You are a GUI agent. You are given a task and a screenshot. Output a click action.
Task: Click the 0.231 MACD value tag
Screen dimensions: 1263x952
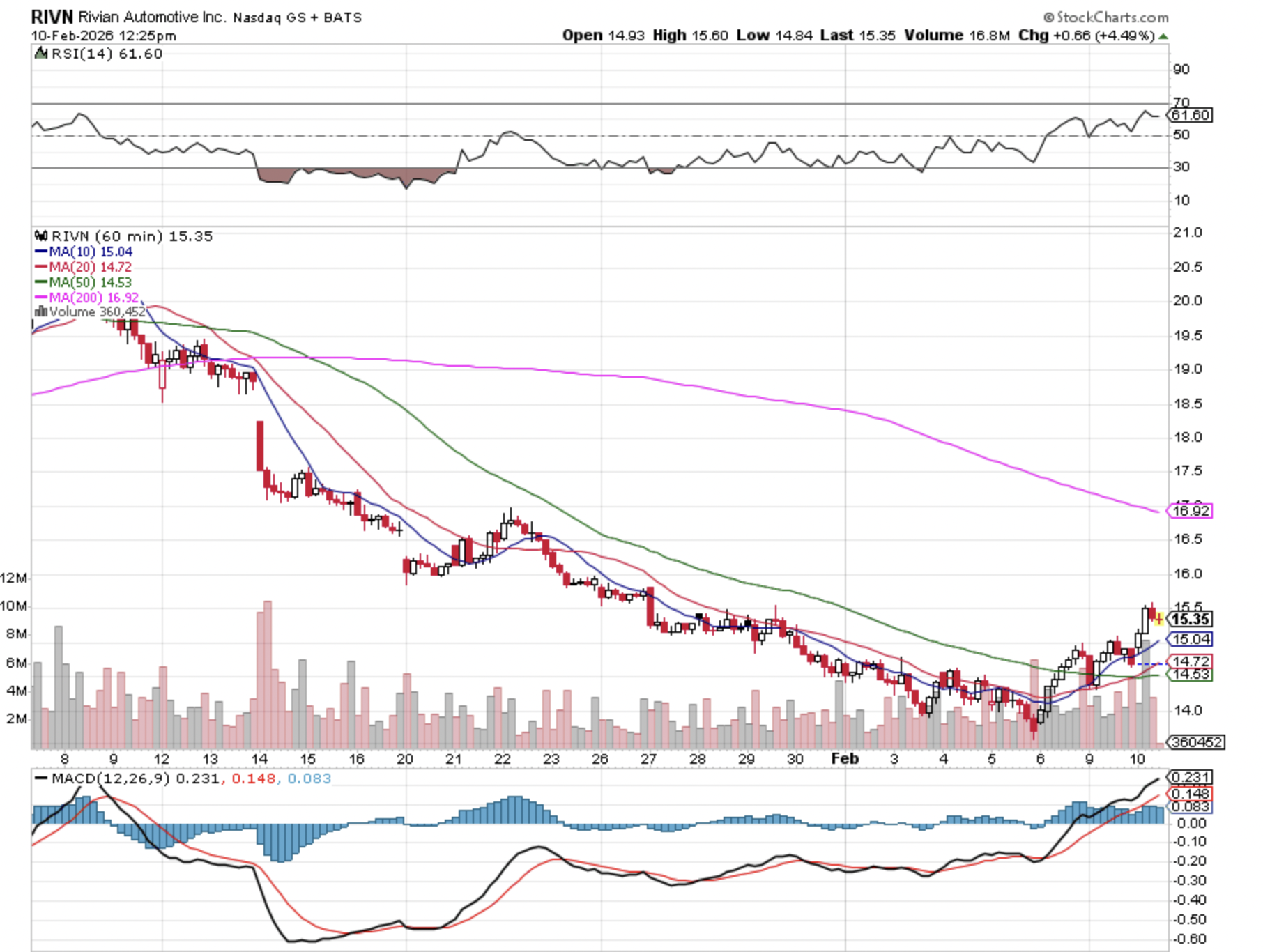tap(1191, 777)
